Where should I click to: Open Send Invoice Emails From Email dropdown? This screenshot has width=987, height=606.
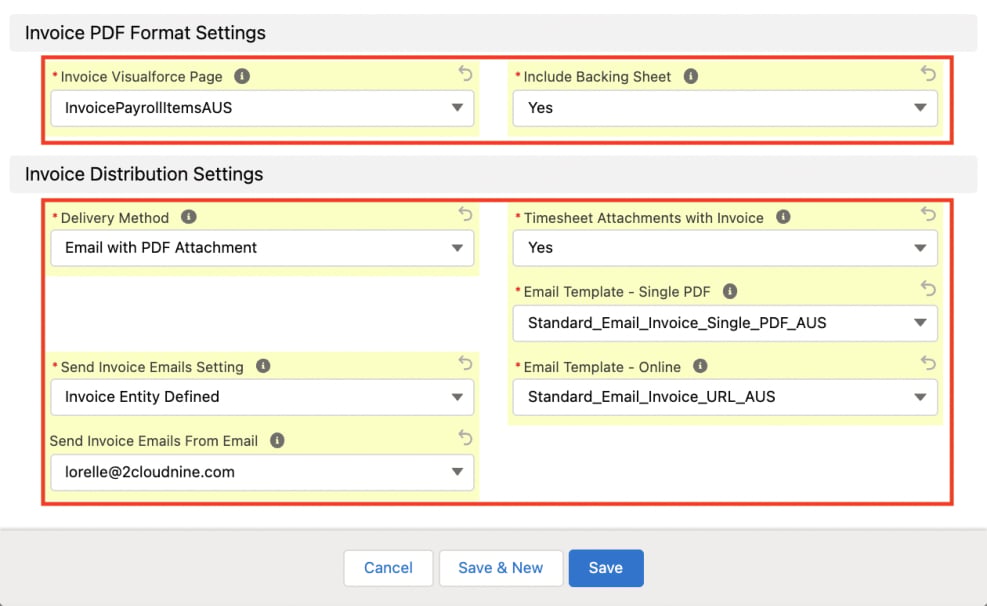coord(262,472)
